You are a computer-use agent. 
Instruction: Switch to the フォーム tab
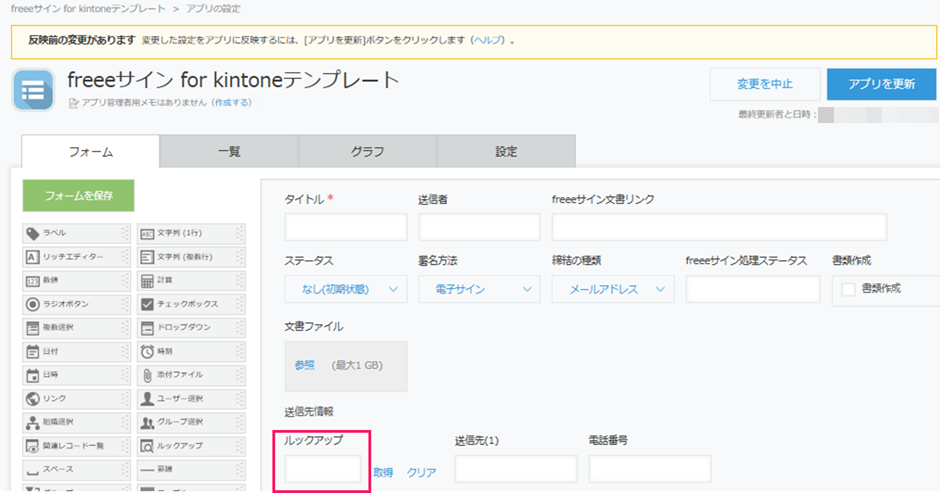tap(91, 152)
